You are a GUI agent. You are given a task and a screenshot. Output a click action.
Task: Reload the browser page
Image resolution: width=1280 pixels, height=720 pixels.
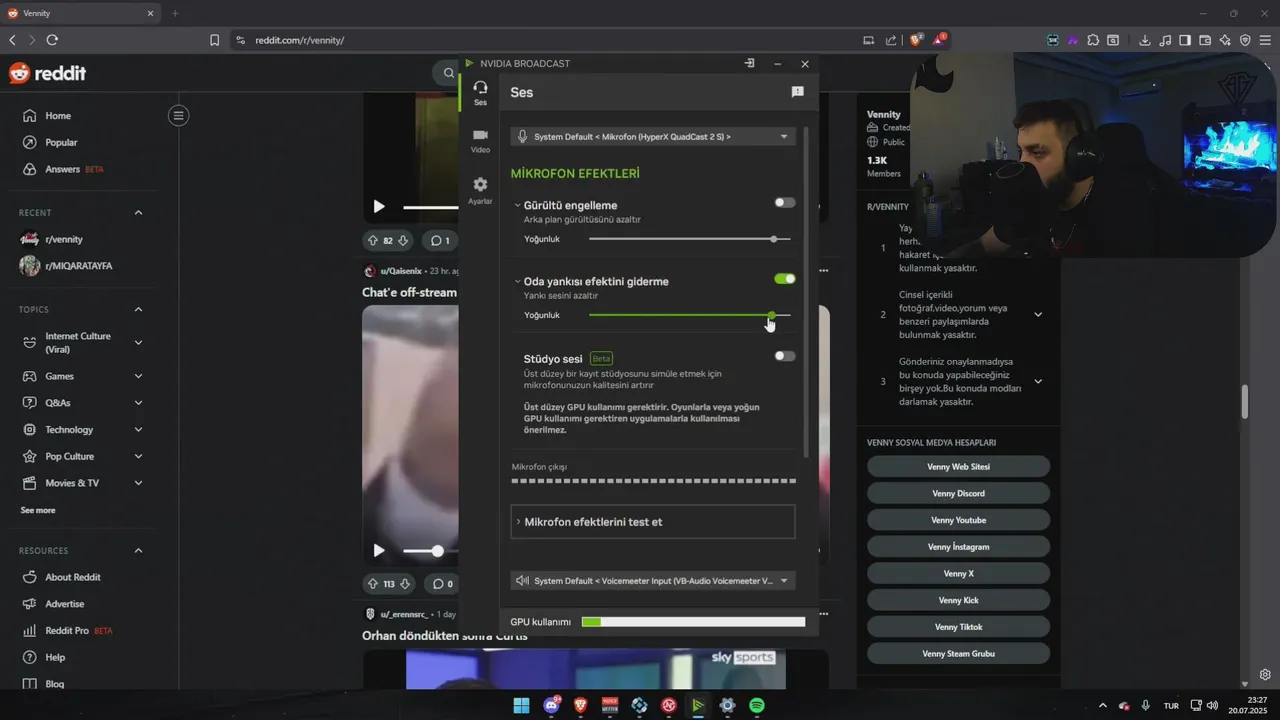point(52,40)
